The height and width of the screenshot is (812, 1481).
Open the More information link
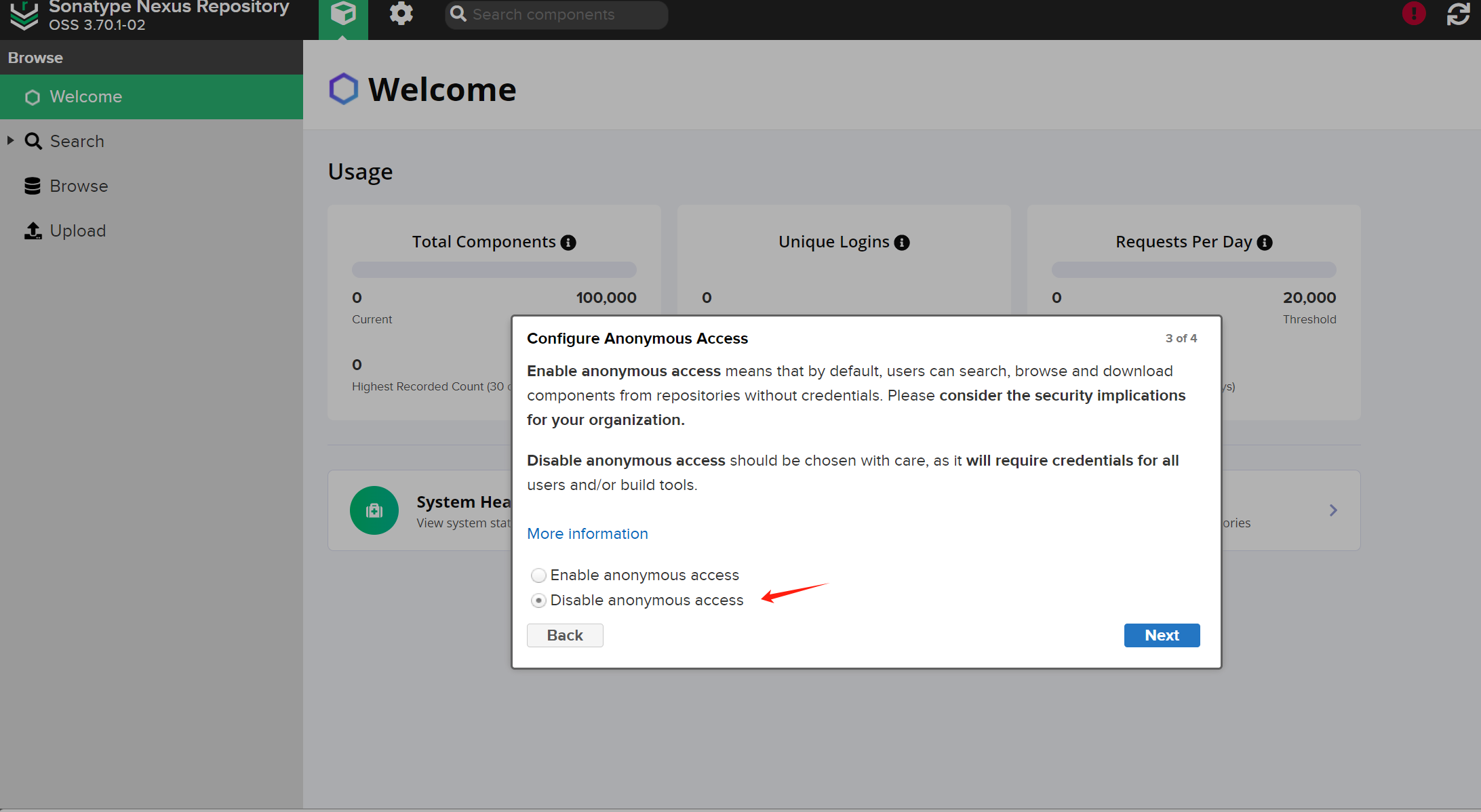pos(587,534)
